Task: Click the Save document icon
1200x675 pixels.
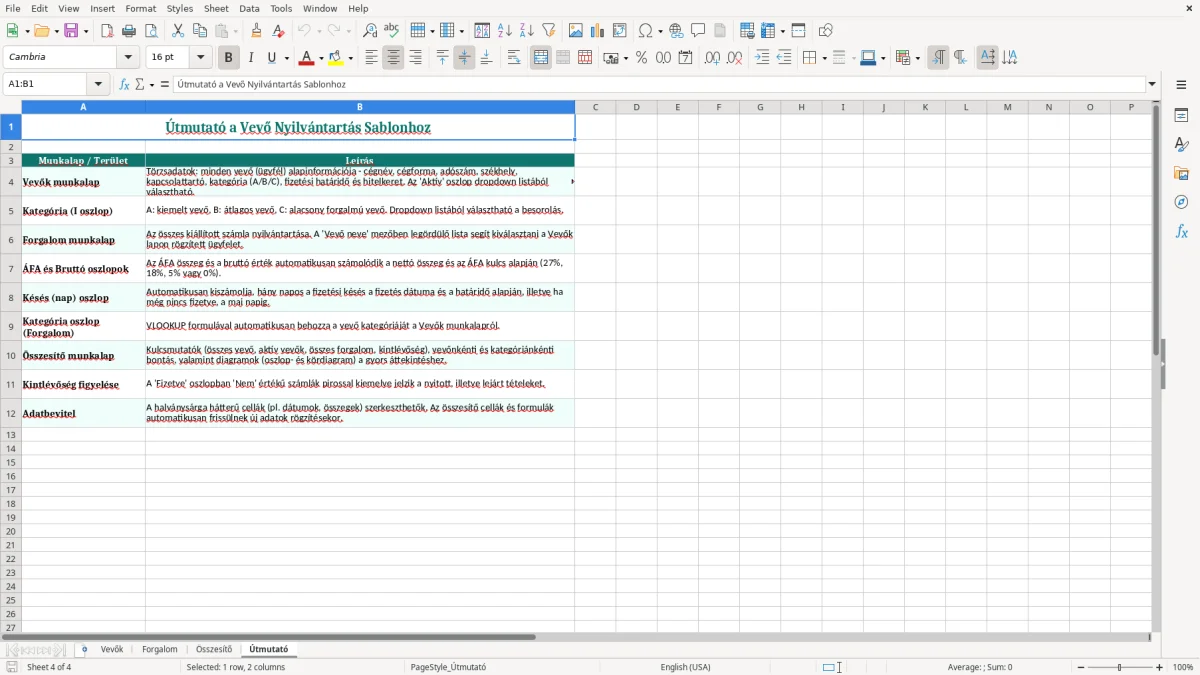Action: 71,31
